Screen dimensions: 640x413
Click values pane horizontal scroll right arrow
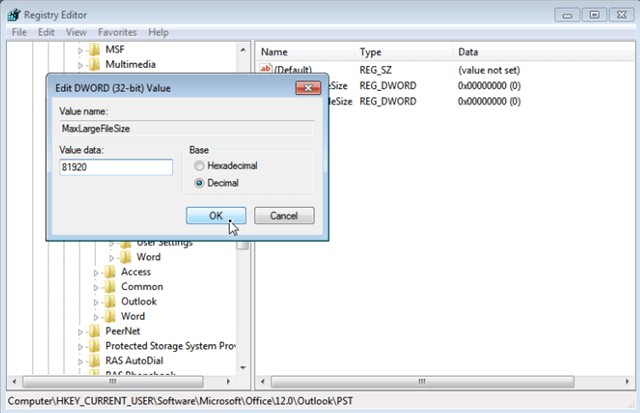click(627, 382)
